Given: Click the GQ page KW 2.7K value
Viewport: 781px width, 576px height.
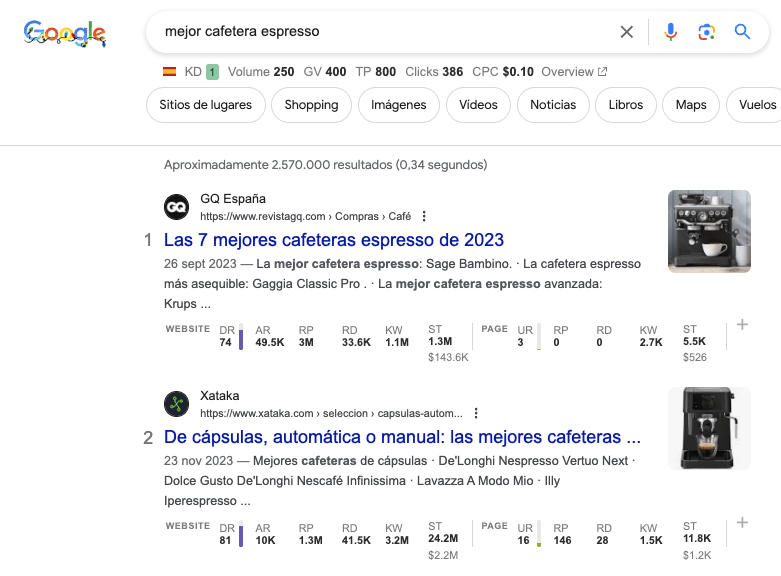Looking at the screenshot, I should (x=651, y=342).
